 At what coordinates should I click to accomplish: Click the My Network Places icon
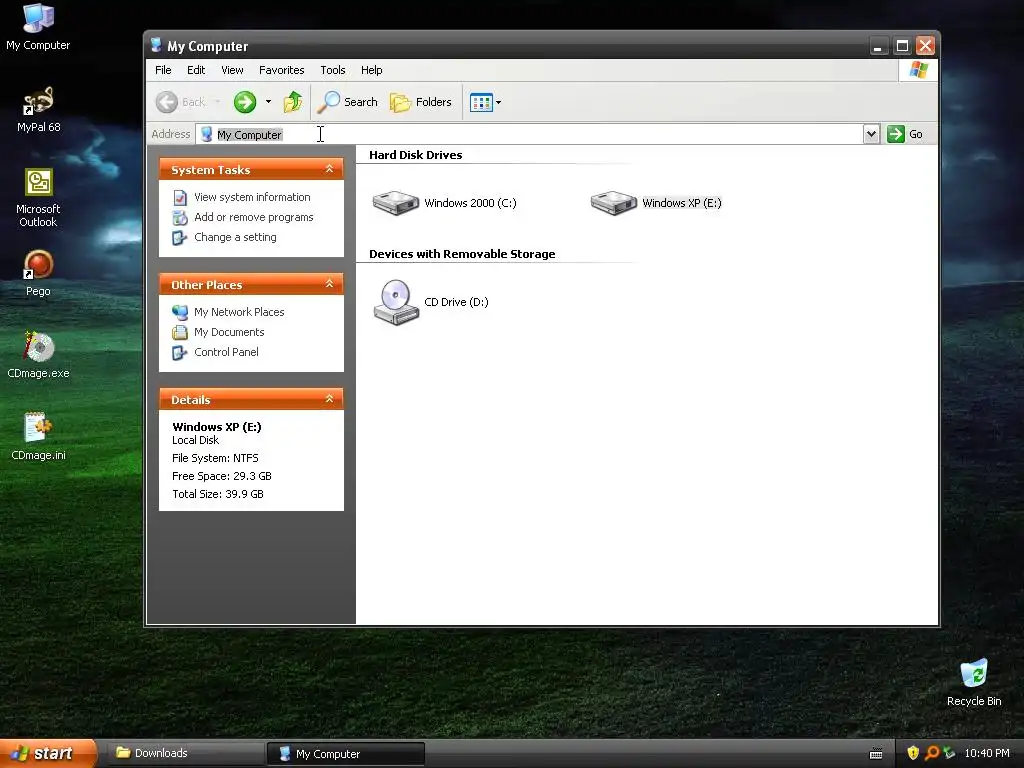tap(180, 312)
